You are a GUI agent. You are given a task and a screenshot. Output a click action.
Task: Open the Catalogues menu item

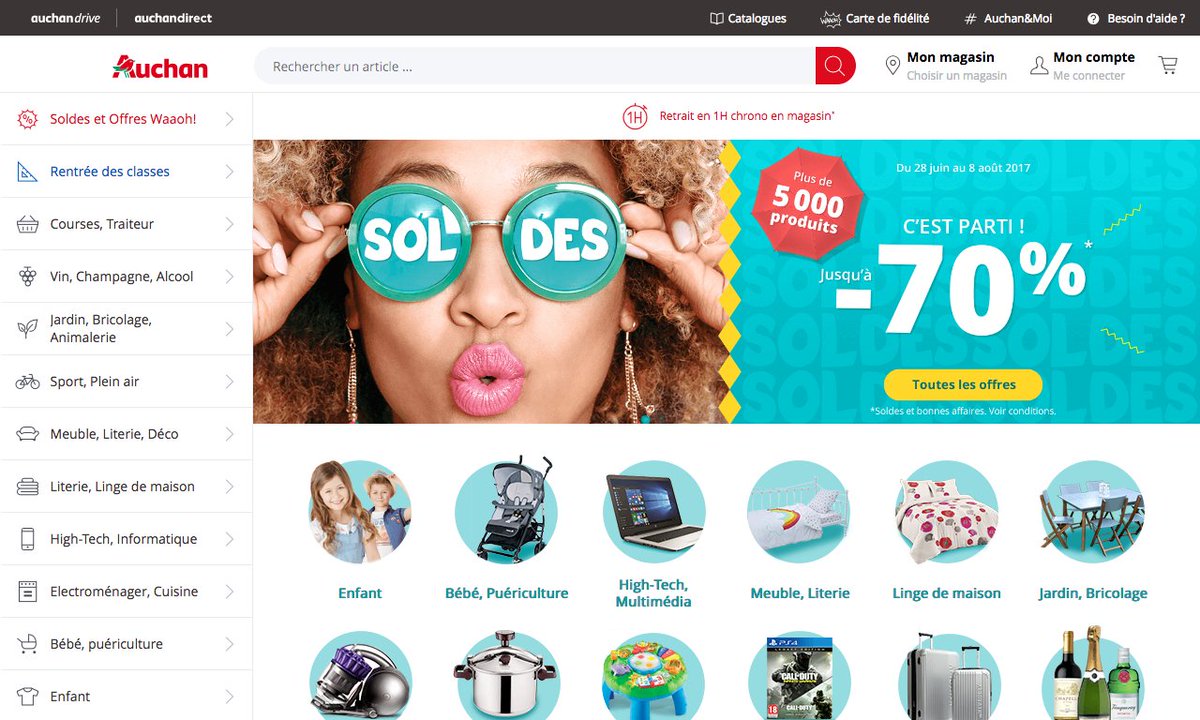[748, 18]
